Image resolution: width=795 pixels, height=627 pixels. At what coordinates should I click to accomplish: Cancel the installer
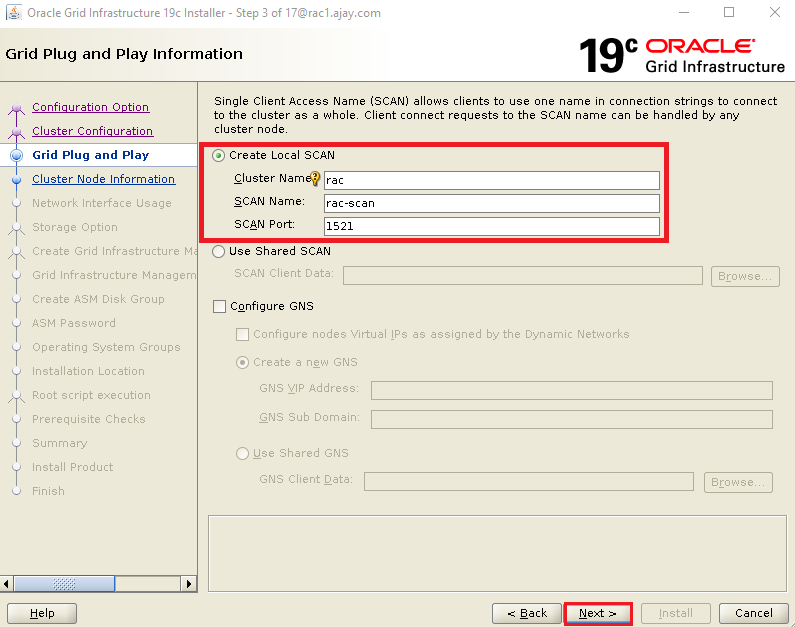[754, 613]
